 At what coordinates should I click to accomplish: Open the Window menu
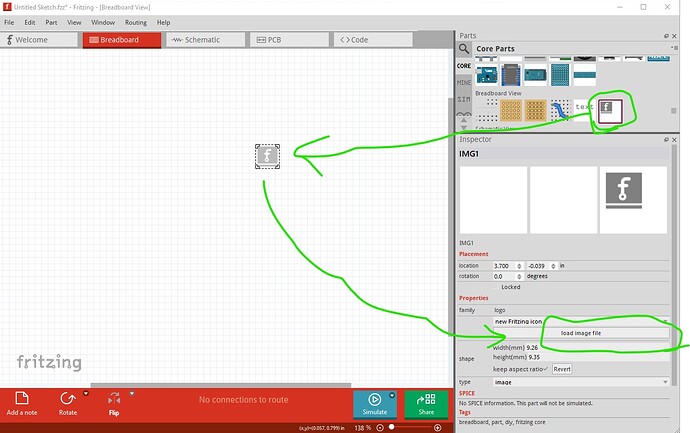(x=103, y=22)
